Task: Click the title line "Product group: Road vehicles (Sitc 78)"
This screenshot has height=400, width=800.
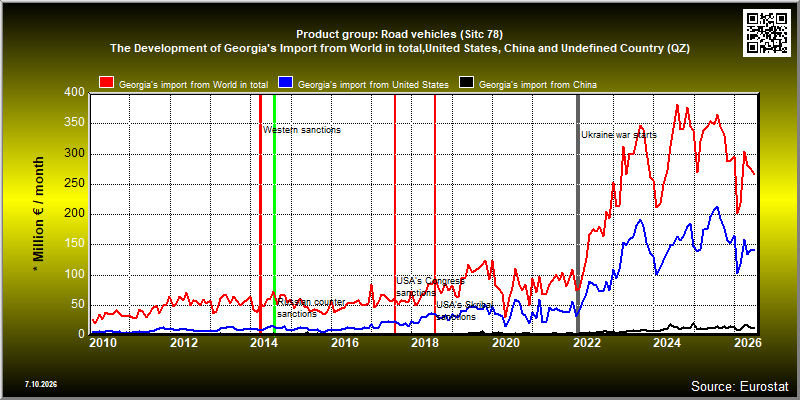Action: pyautogui.click(x=399, y=35)
